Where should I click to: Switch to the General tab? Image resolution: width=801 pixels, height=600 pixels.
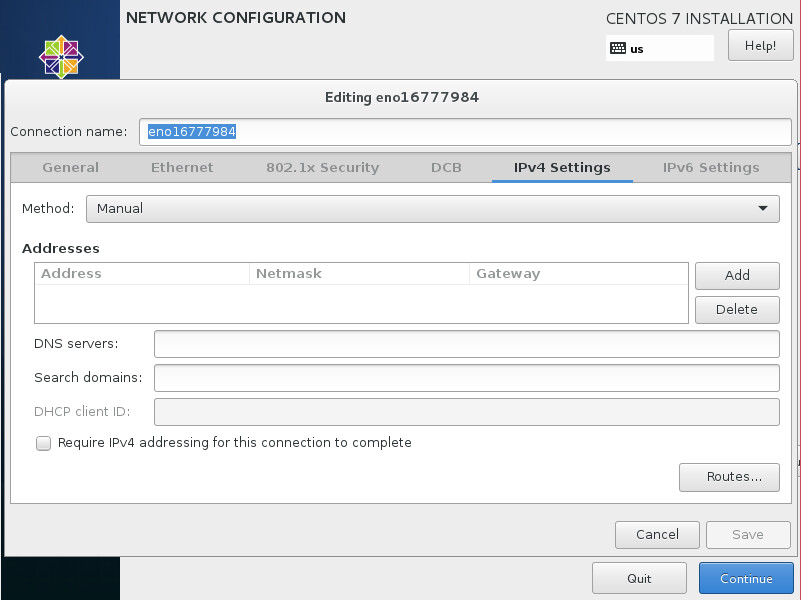click(x=70, y=167)
